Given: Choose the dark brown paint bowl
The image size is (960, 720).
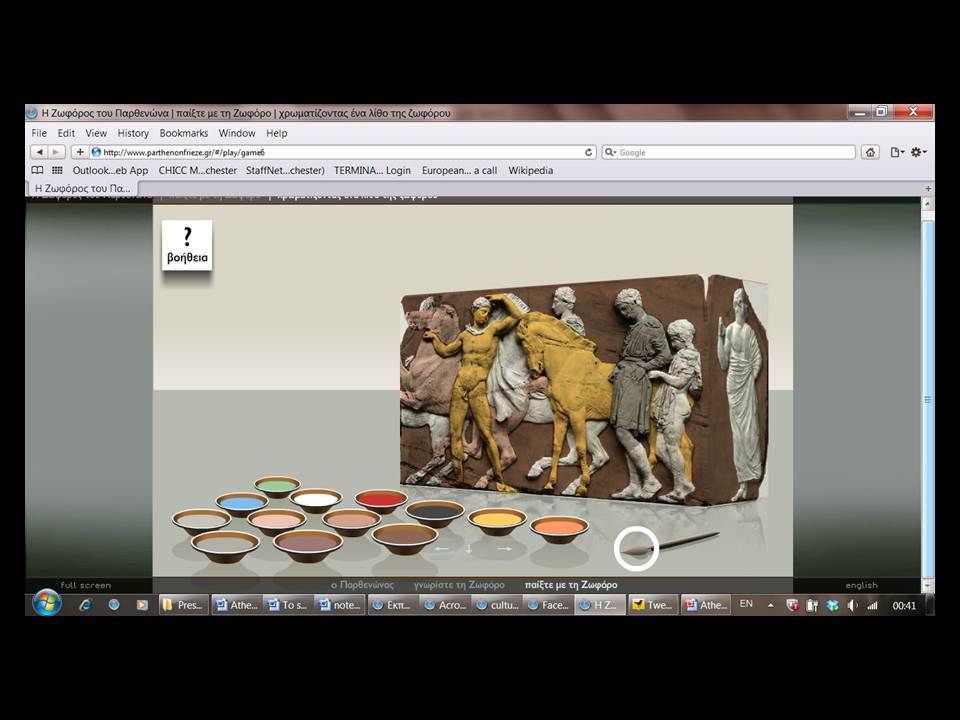Looking at the screenshot, I should pos(405,539).
